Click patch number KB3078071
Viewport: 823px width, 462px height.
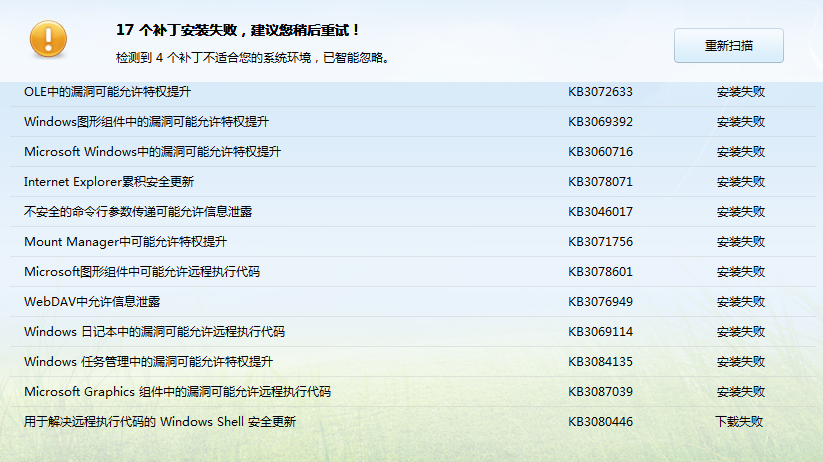(x=600, y=182)
